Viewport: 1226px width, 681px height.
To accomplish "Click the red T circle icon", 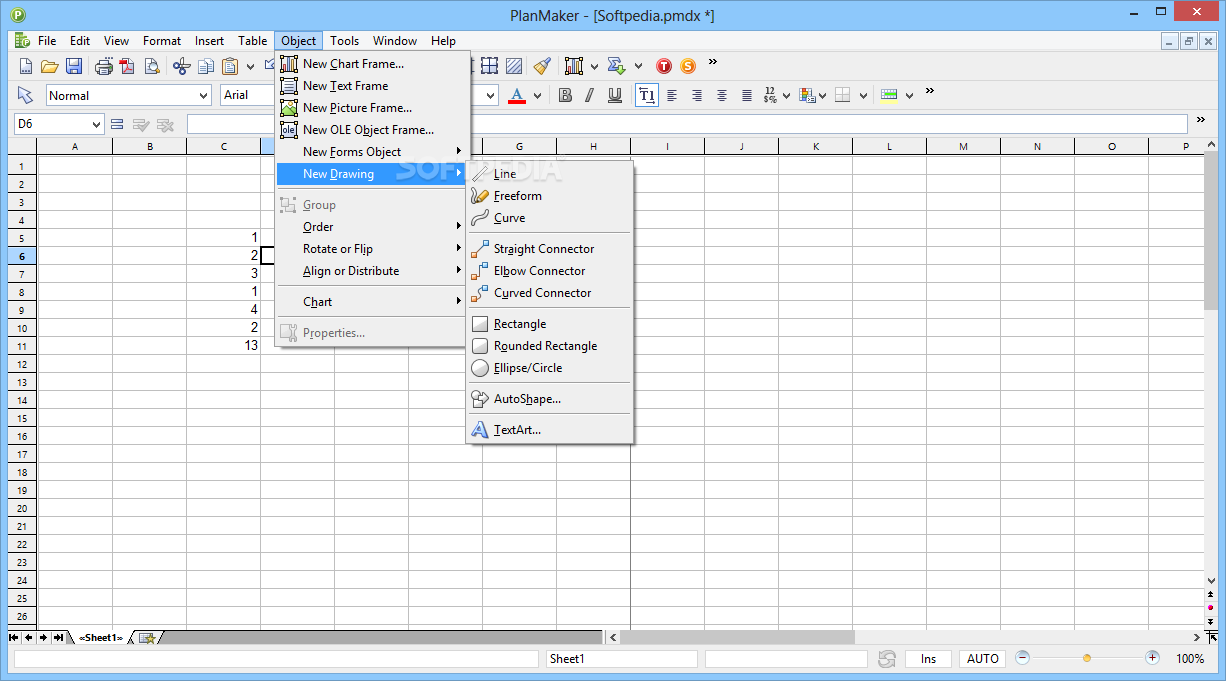I will point(663,66).
